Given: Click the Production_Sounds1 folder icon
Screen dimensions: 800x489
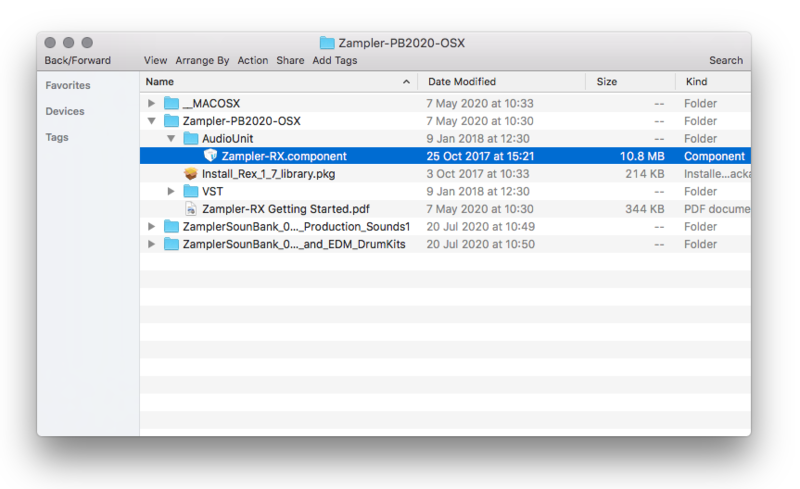Looking at the screenshot, I should click(x=171, y=227).
